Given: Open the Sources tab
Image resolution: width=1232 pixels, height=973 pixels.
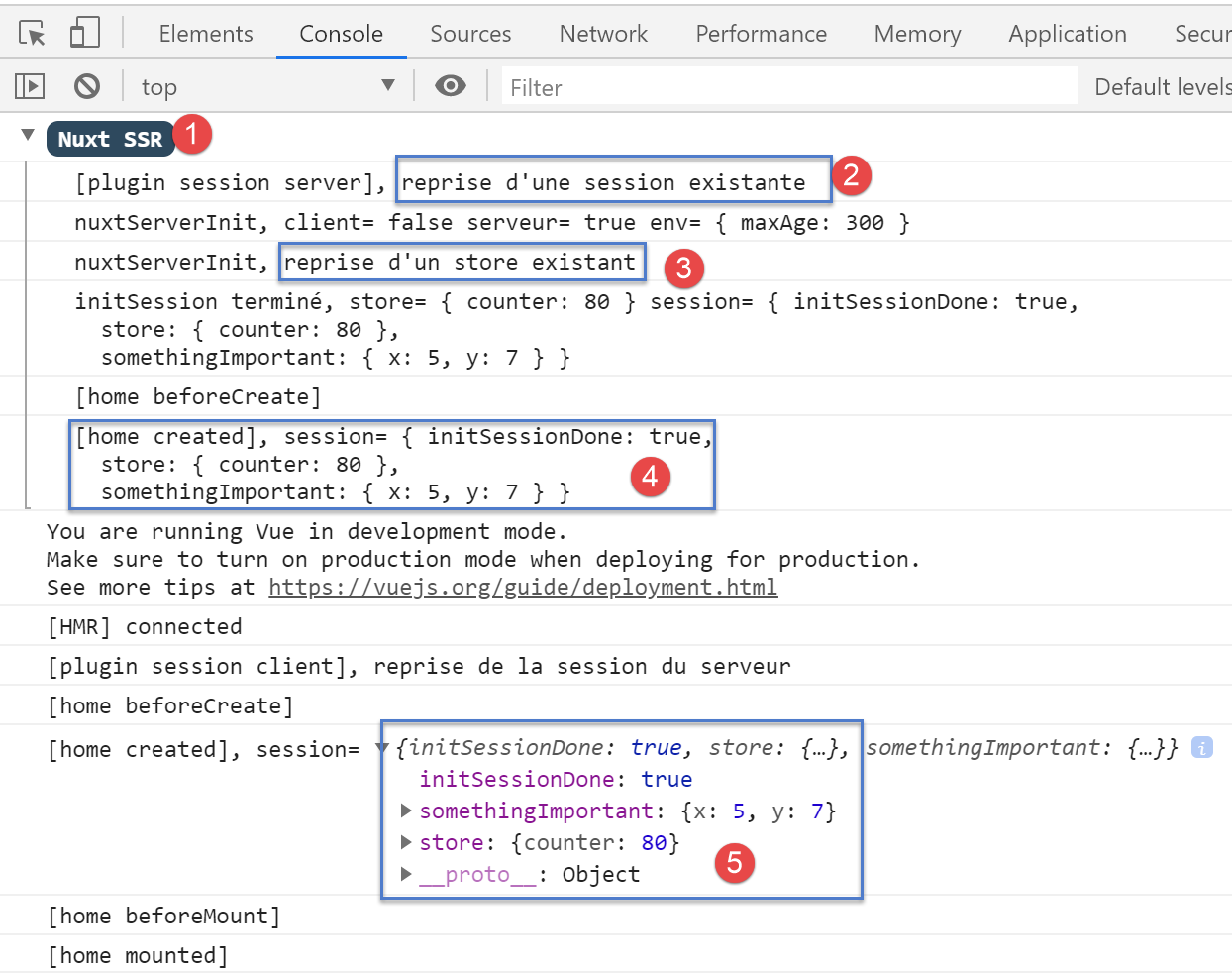Looking at the screenshot, I should 470,34.
